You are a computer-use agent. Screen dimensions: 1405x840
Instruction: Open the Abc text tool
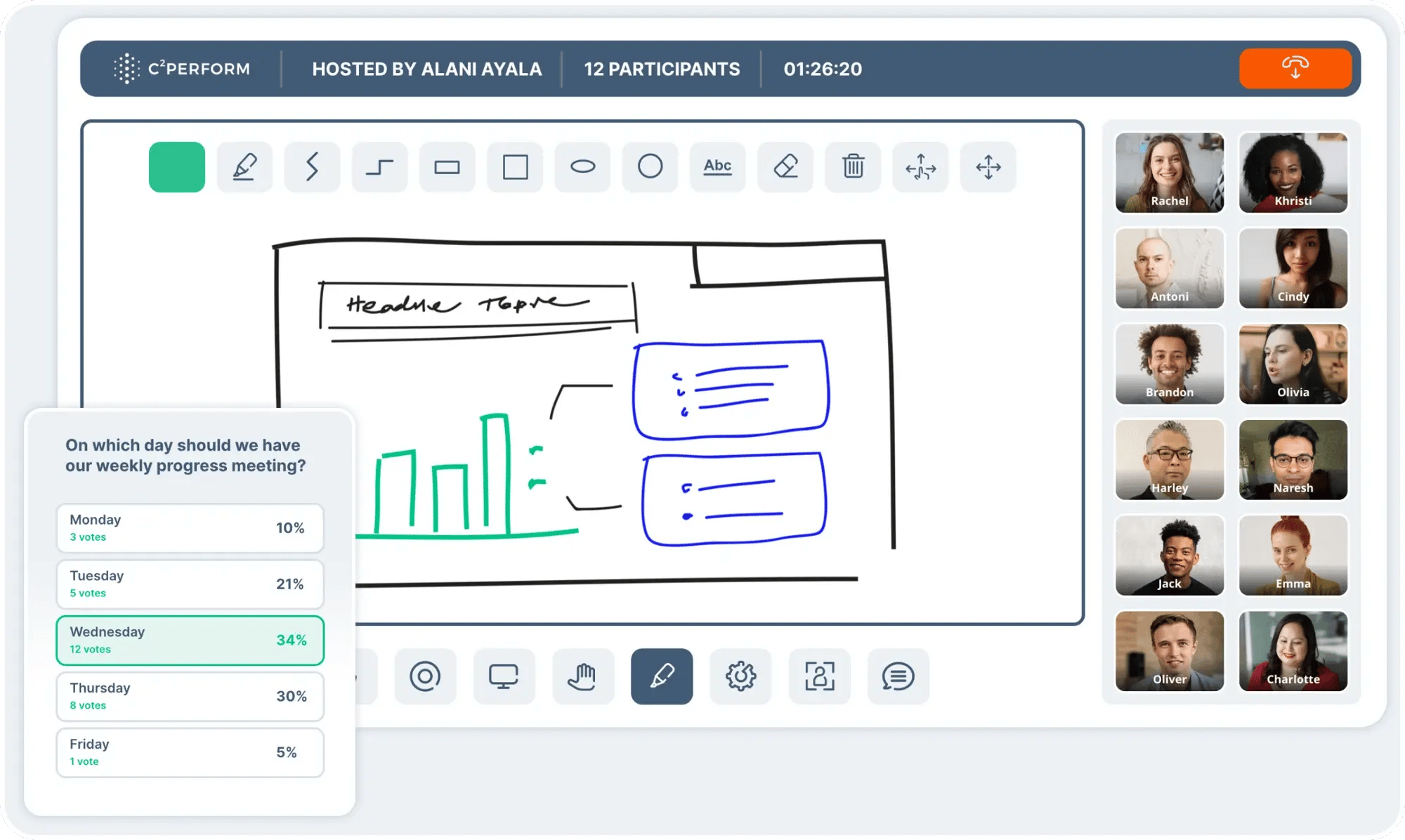pos(717,166)
